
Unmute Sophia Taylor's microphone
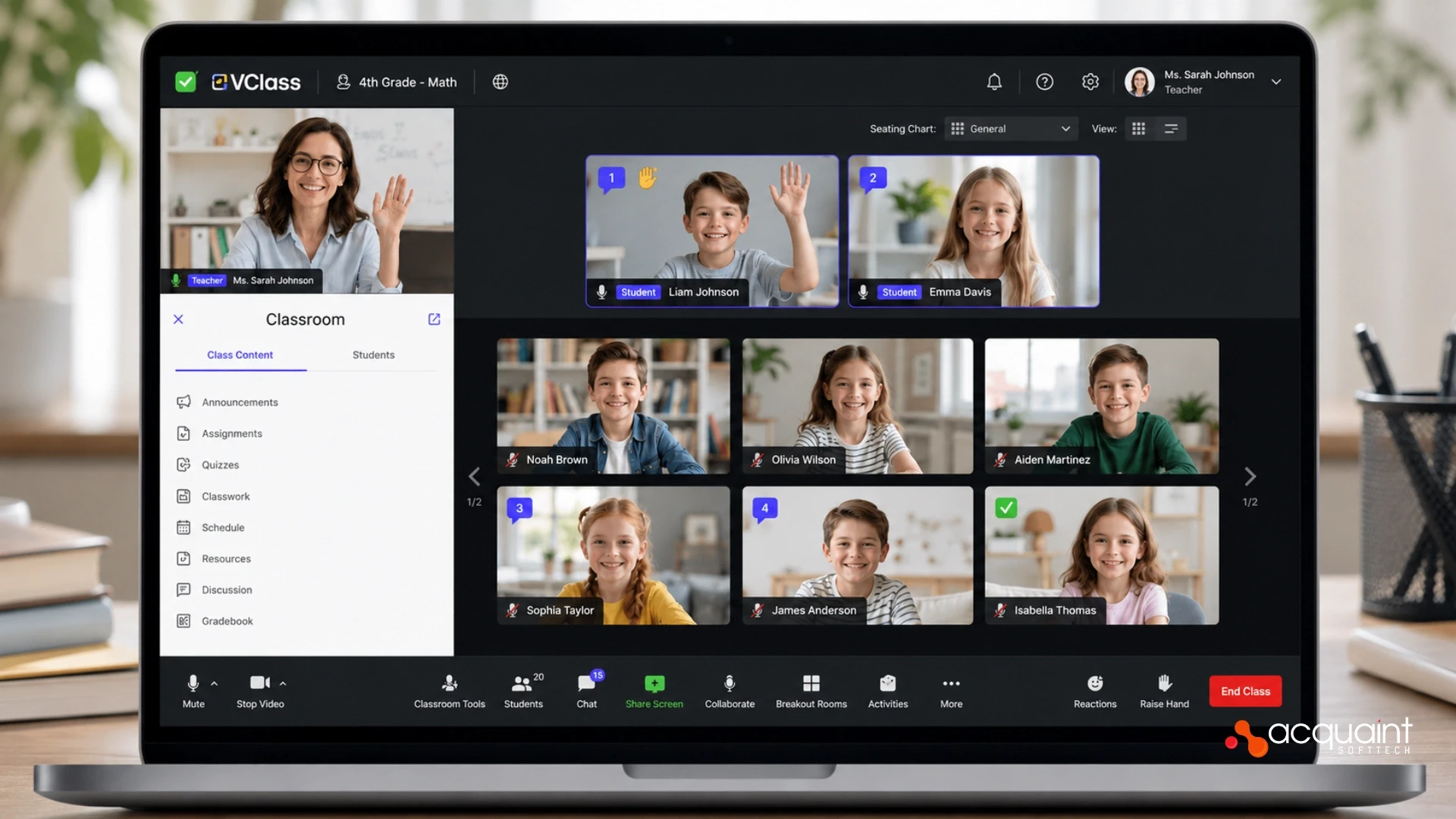[x=513, y=610]
